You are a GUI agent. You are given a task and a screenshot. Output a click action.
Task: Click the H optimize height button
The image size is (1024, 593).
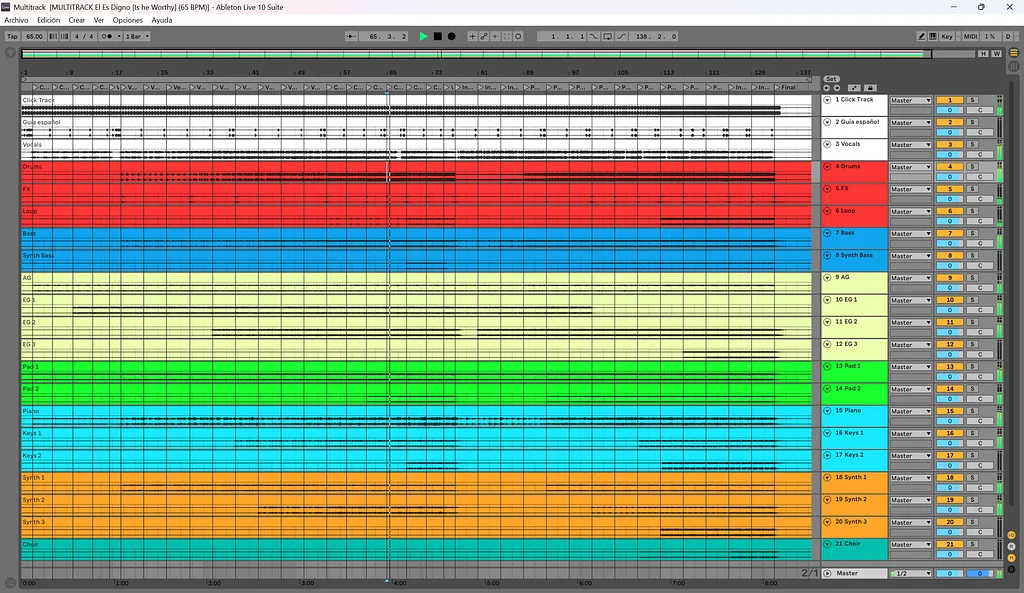pos(983,54)
